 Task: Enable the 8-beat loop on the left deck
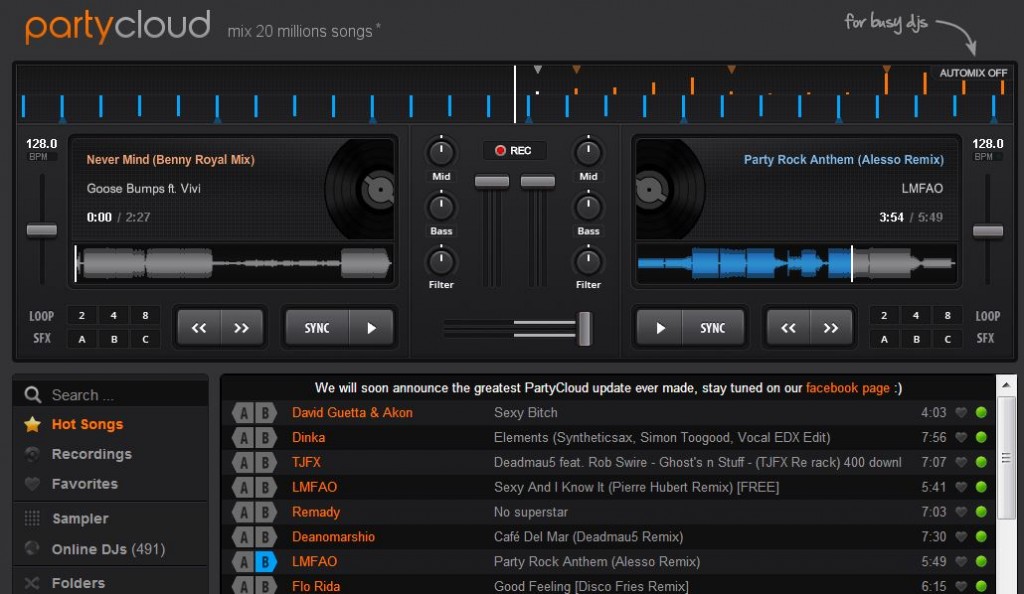(145, 315)
